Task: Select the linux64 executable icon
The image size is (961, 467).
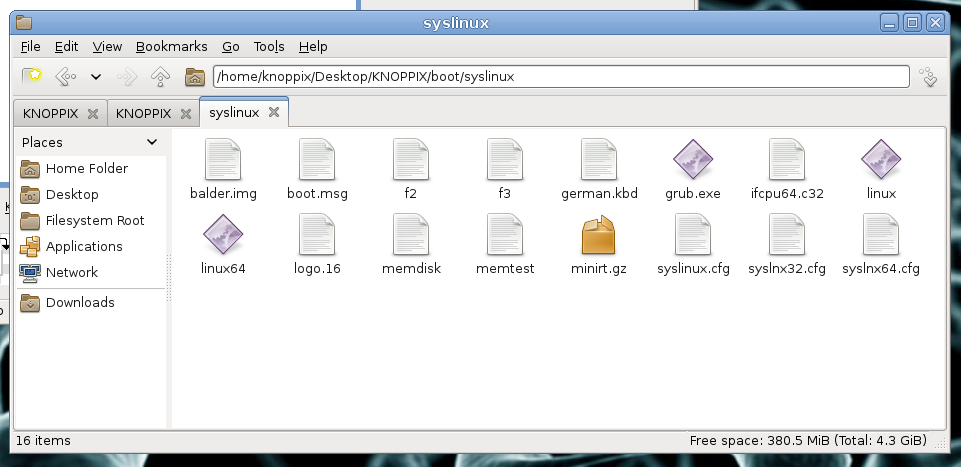Action: click(x=222, y=236)
